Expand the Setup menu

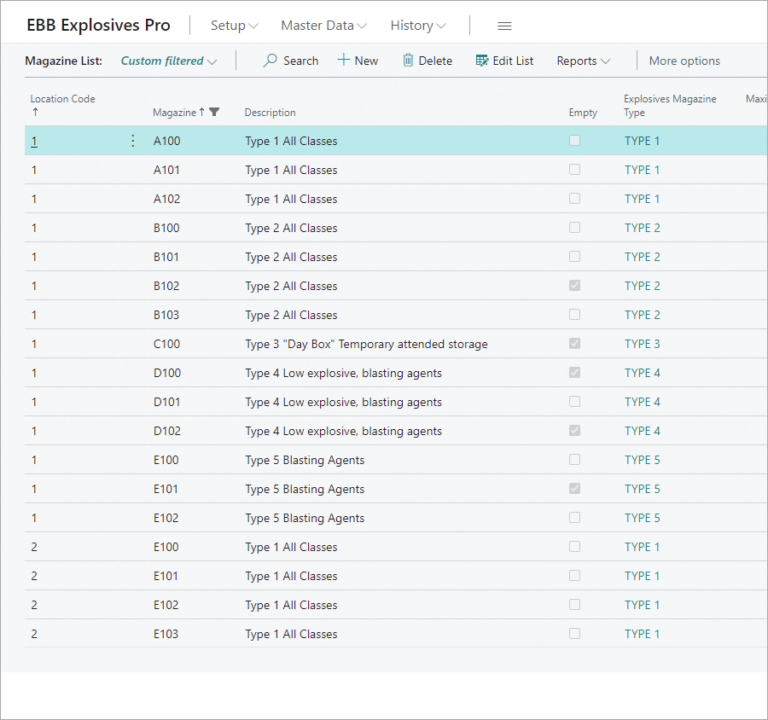pyautogui.click(x=234, y=25)
